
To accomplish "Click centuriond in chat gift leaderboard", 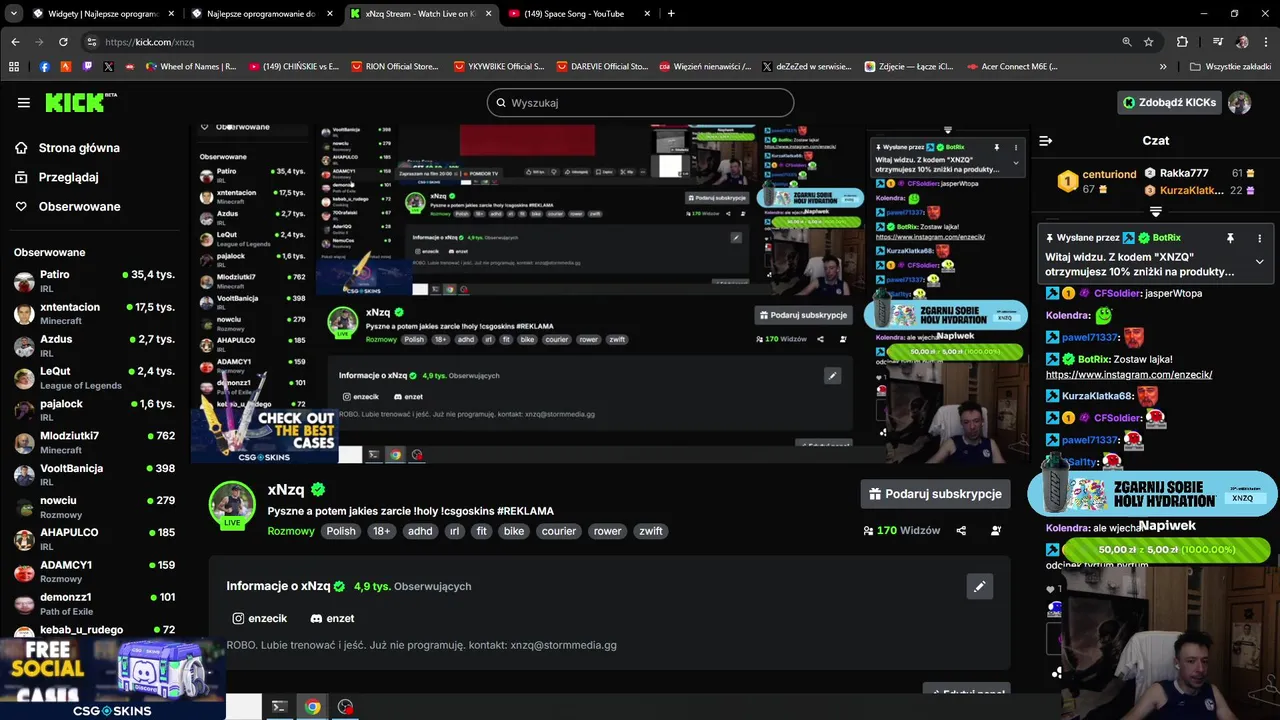I will click(x=1109, y=174).
